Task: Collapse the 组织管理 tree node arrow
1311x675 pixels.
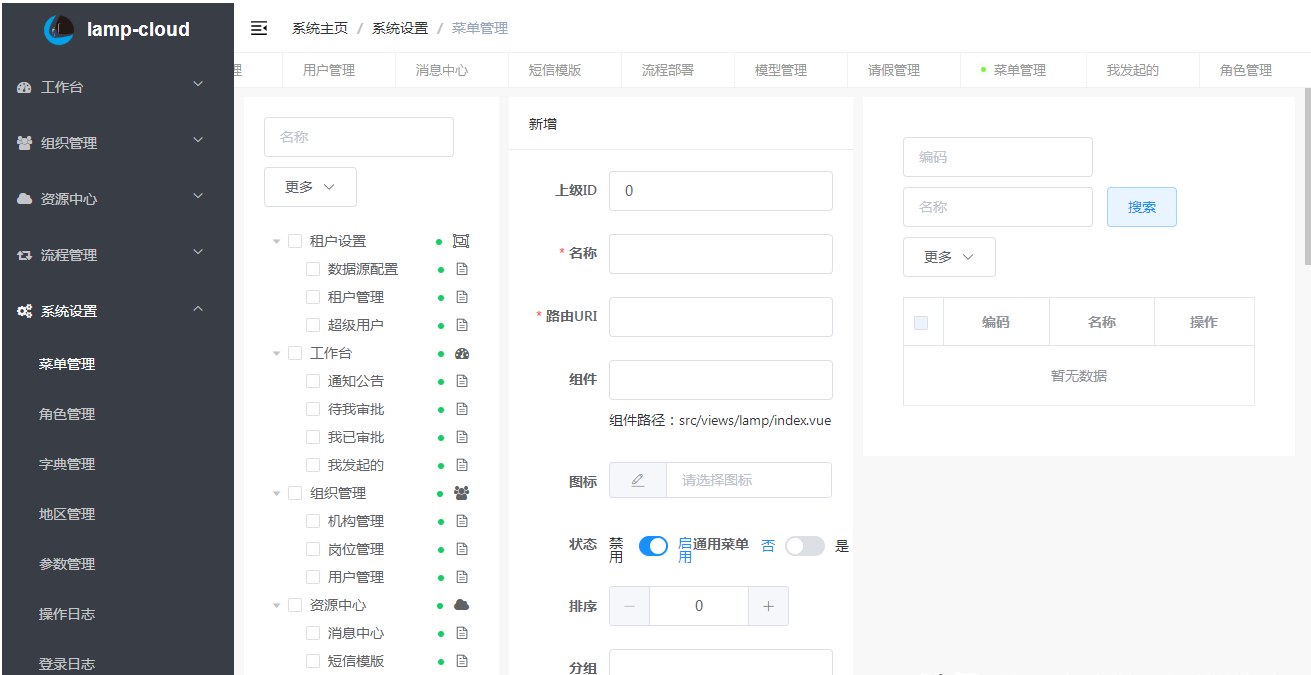Action: click(x=277, y=493)
